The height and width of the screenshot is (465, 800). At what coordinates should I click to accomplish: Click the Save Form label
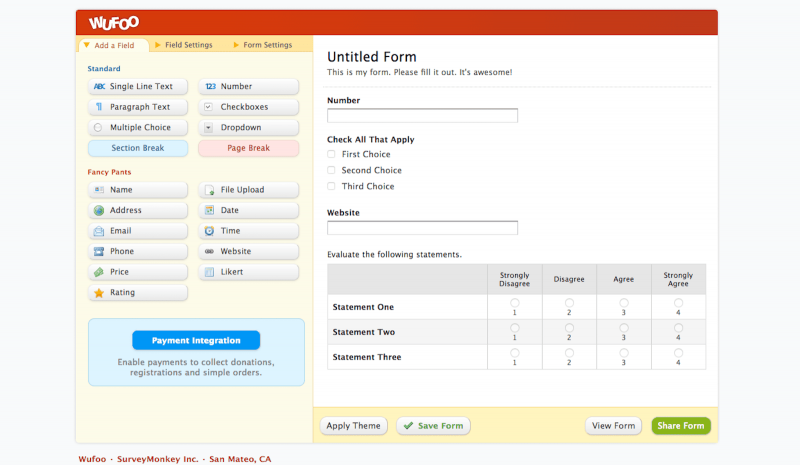pos(440,426)
